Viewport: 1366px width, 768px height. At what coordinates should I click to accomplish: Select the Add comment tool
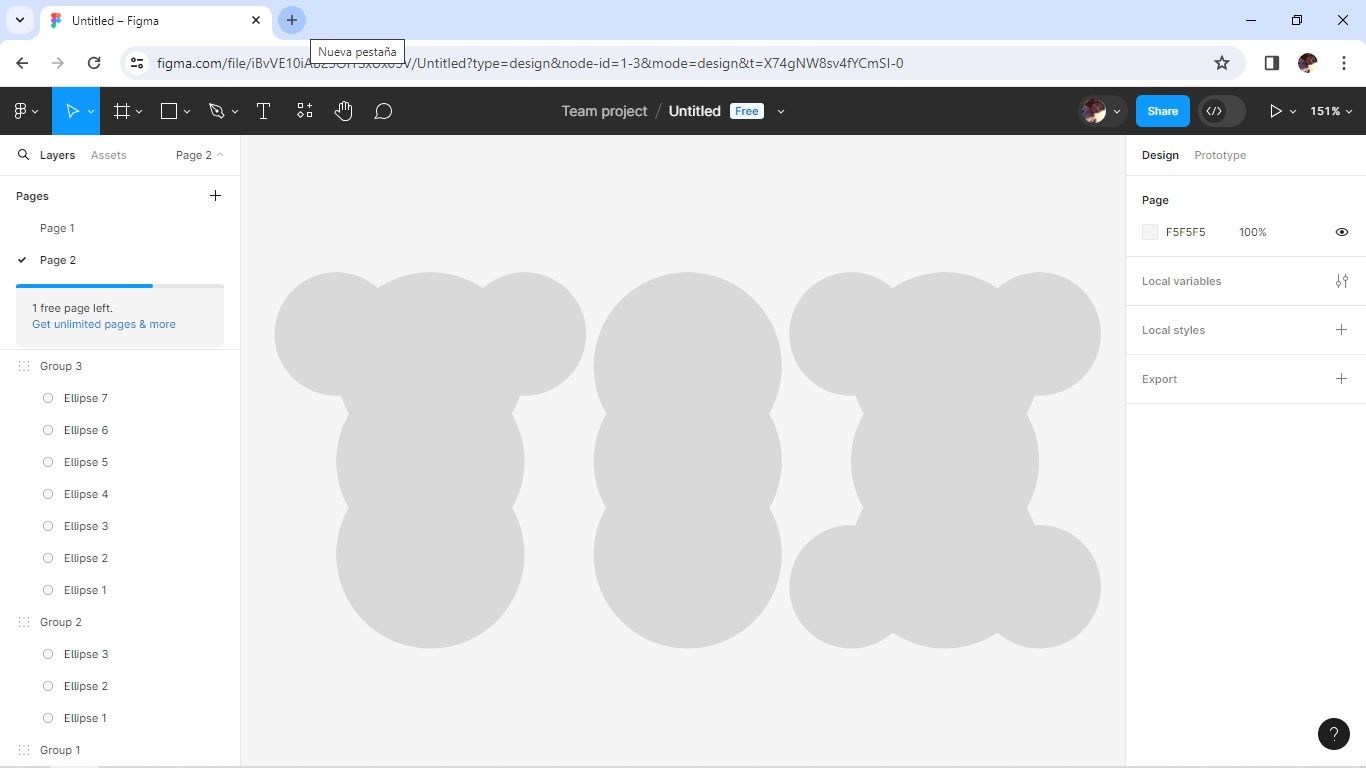pyautogui.click(x=383, y=111)
